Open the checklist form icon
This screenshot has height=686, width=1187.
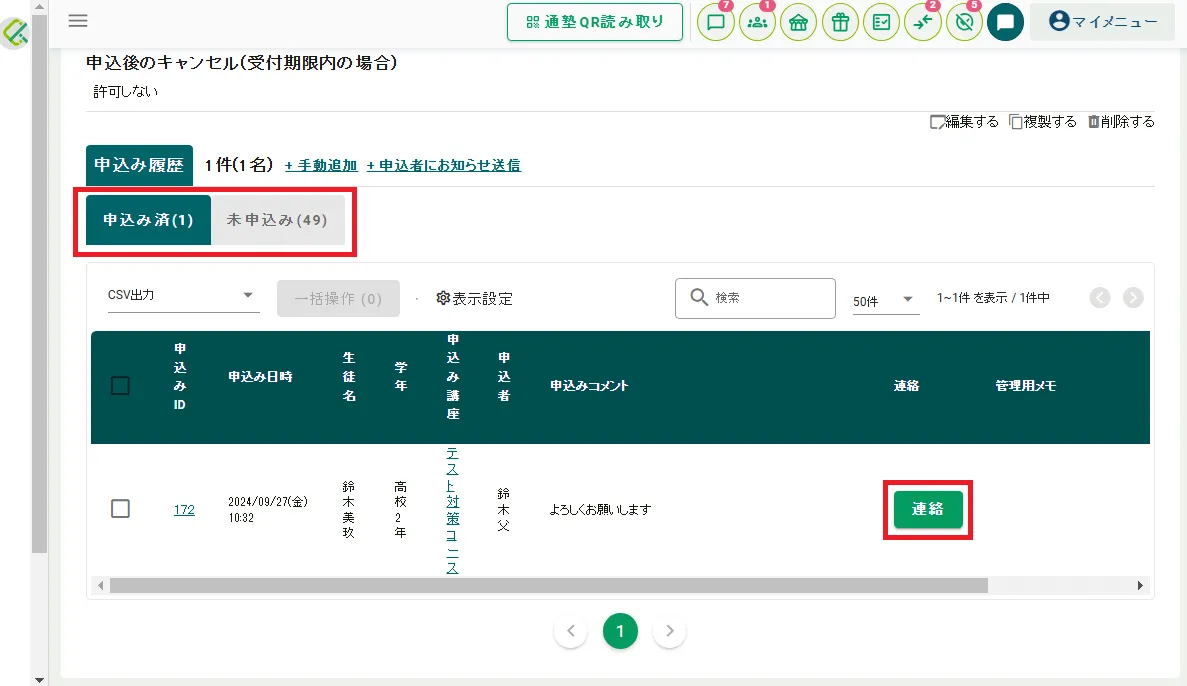point(881,22)
